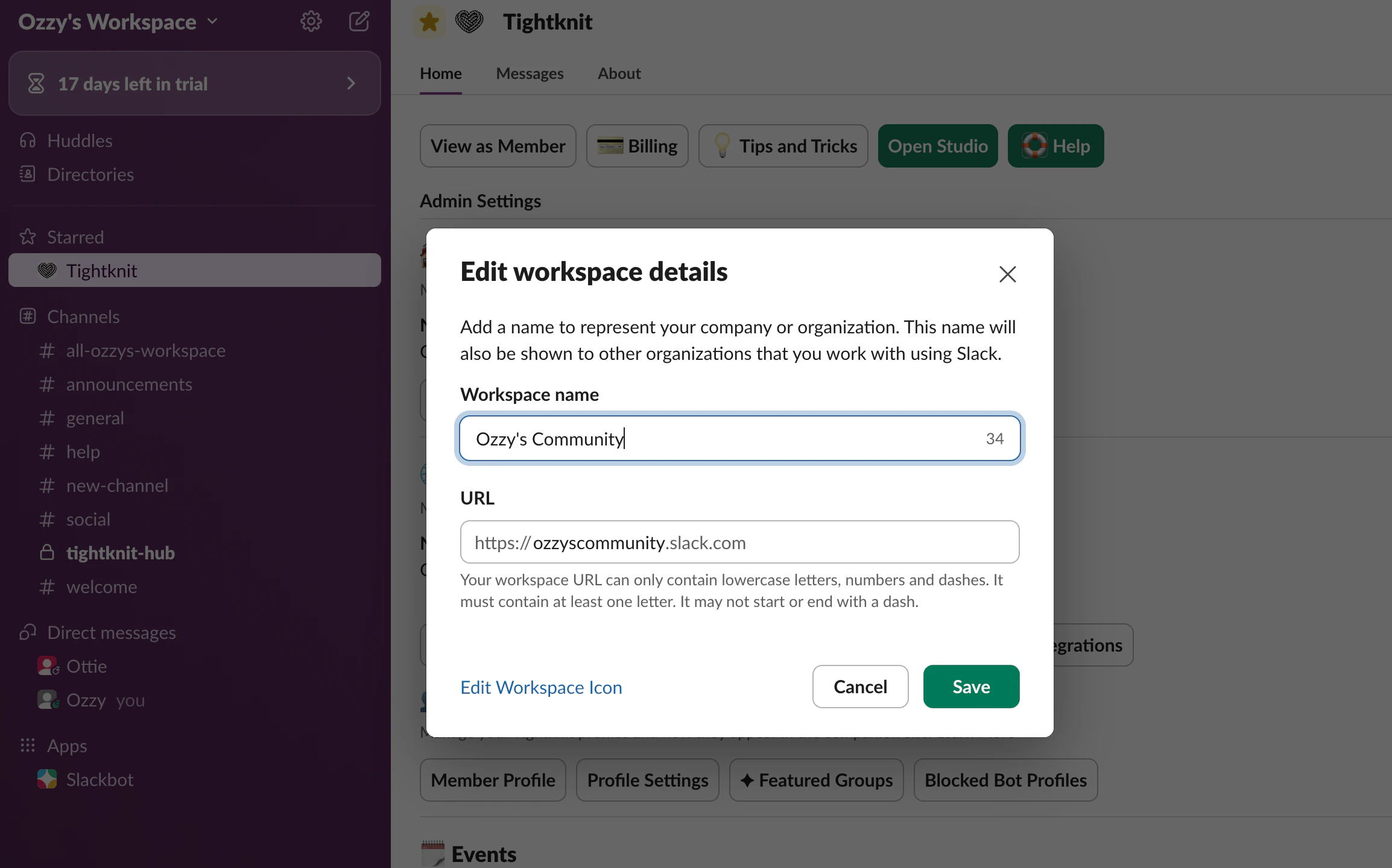Viewport: 1392px width, 868px height.
Task: Click the Tightknit heart logo in sidebar
Action: 47,270
